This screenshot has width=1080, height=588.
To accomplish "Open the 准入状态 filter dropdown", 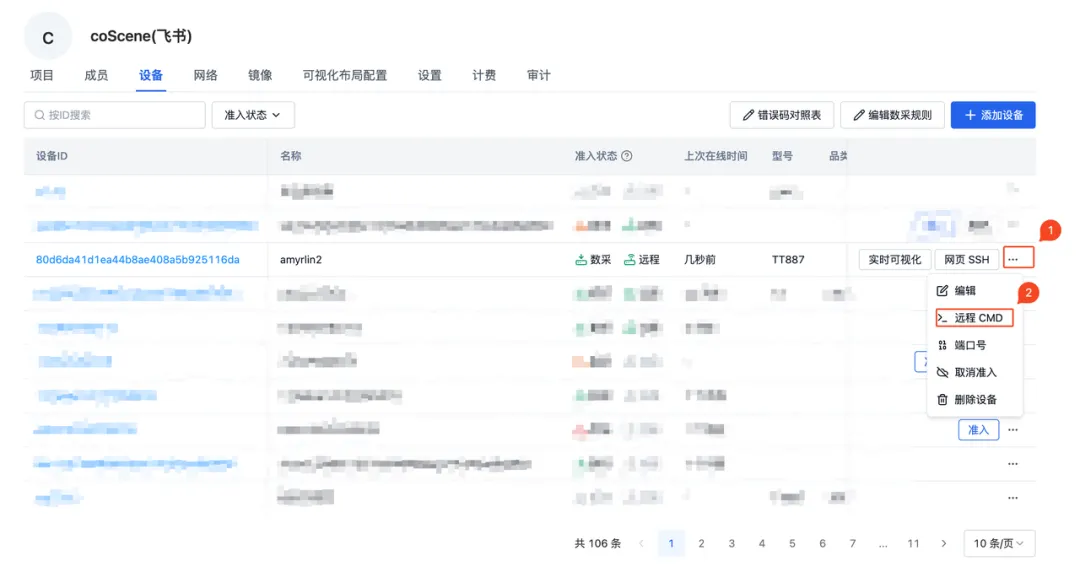I will 254,115.
